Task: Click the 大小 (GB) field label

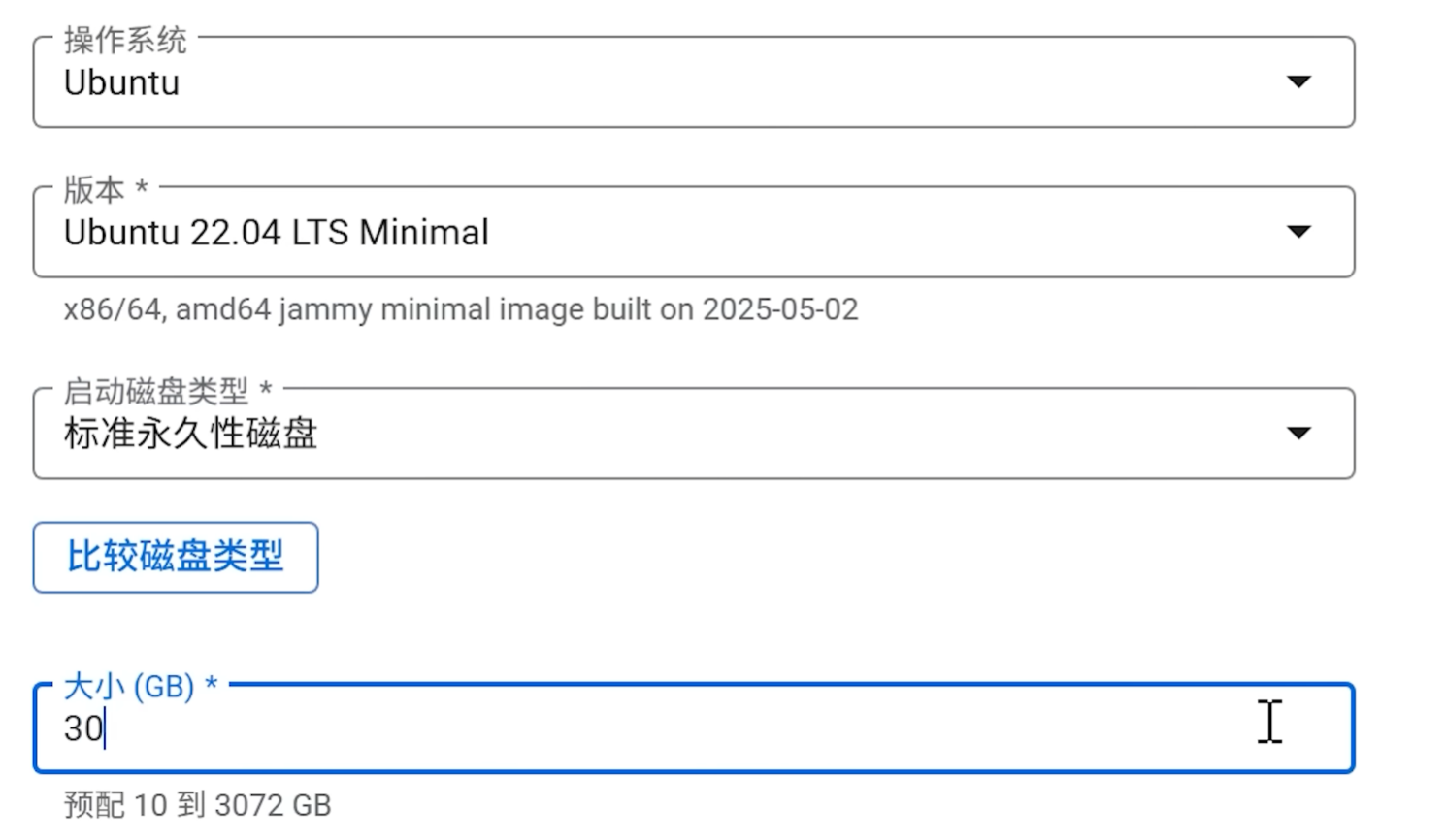Action: click(x=129, y=687)
